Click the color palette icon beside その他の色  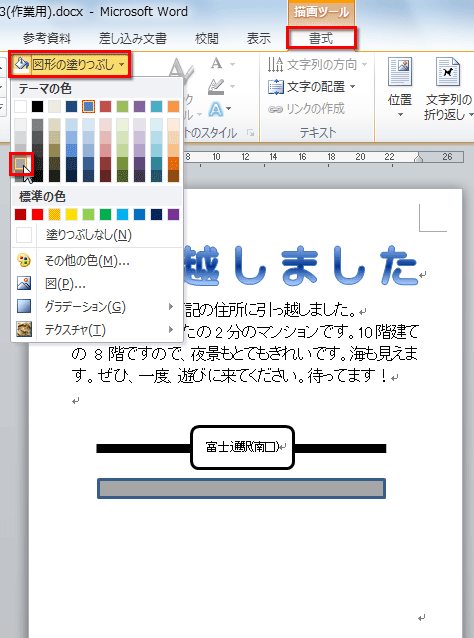[24, 260]
